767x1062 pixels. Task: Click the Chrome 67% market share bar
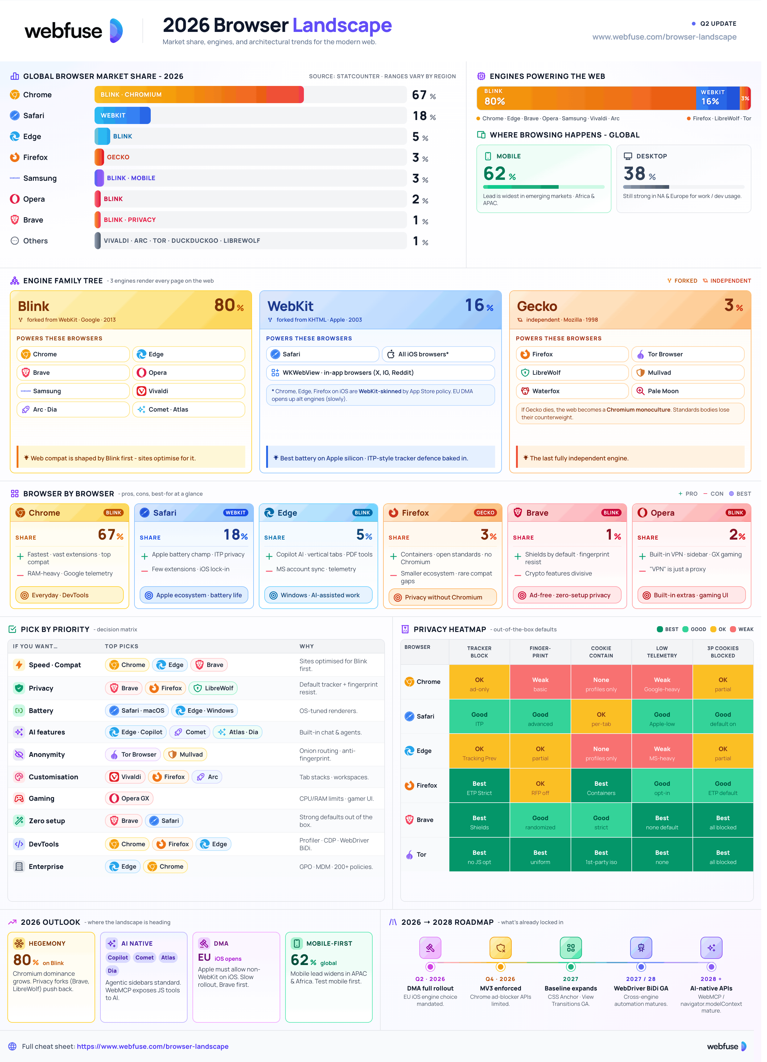[x=199, y=95]
